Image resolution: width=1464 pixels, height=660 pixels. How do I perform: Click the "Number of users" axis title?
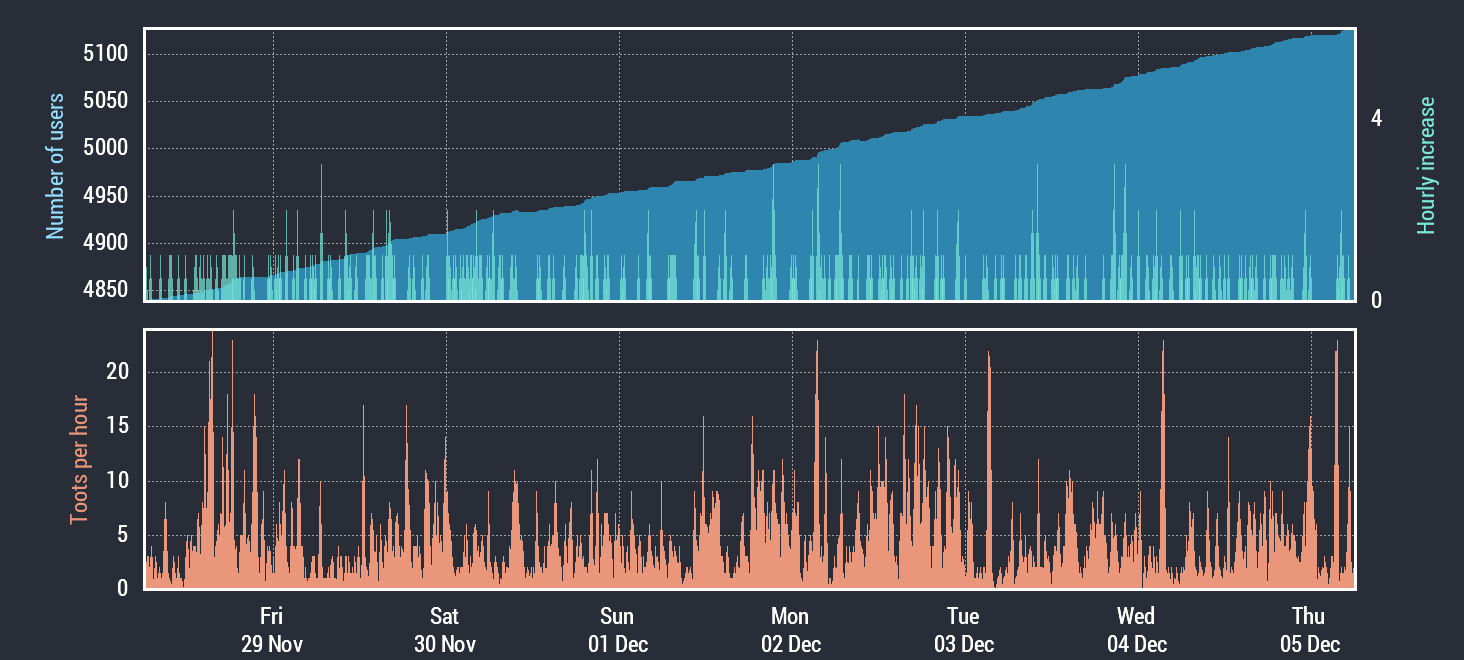click(x=55, y=166)
